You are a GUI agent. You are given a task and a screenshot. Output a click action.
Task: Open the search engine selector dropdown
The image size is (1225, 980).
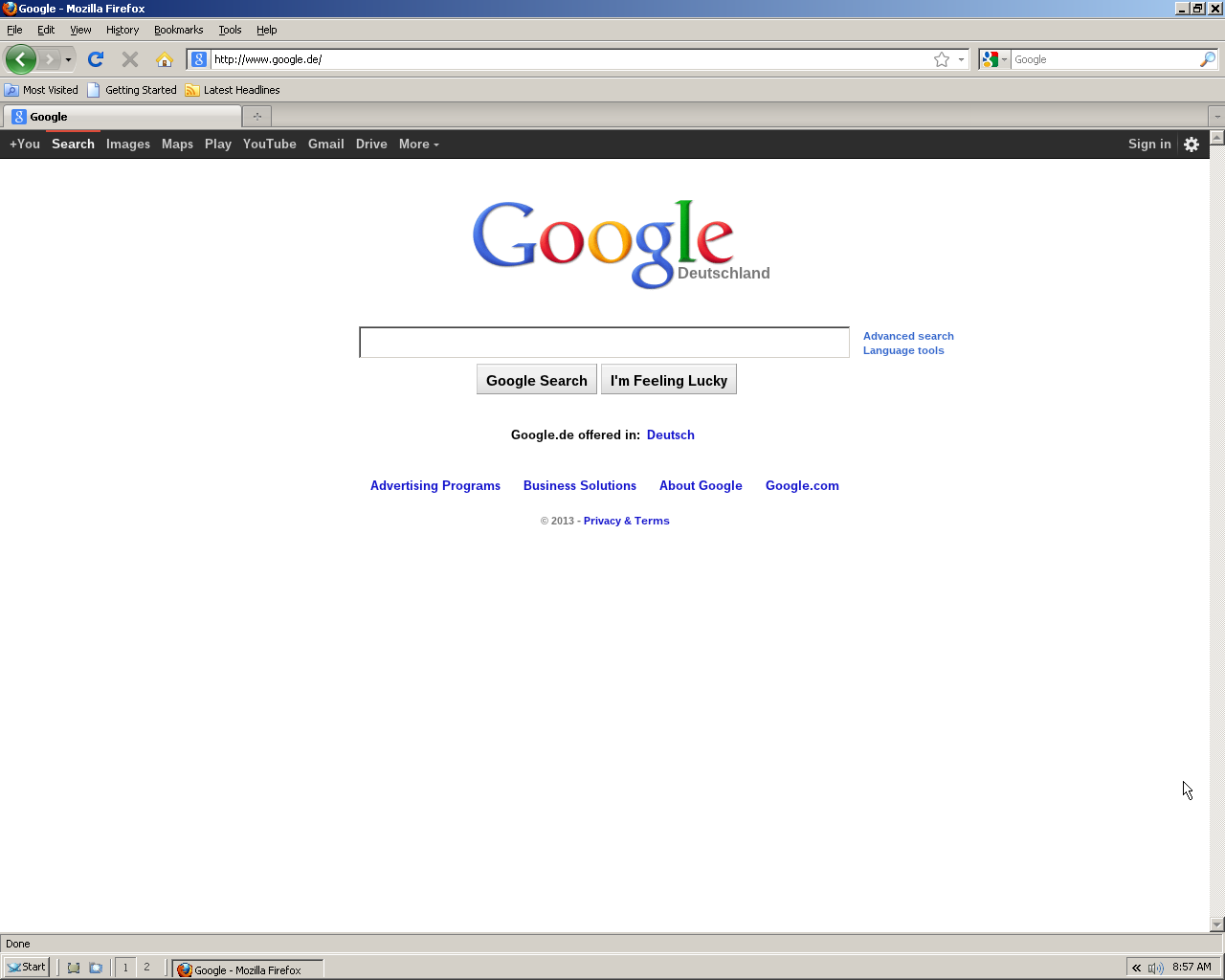pos(994,59)
